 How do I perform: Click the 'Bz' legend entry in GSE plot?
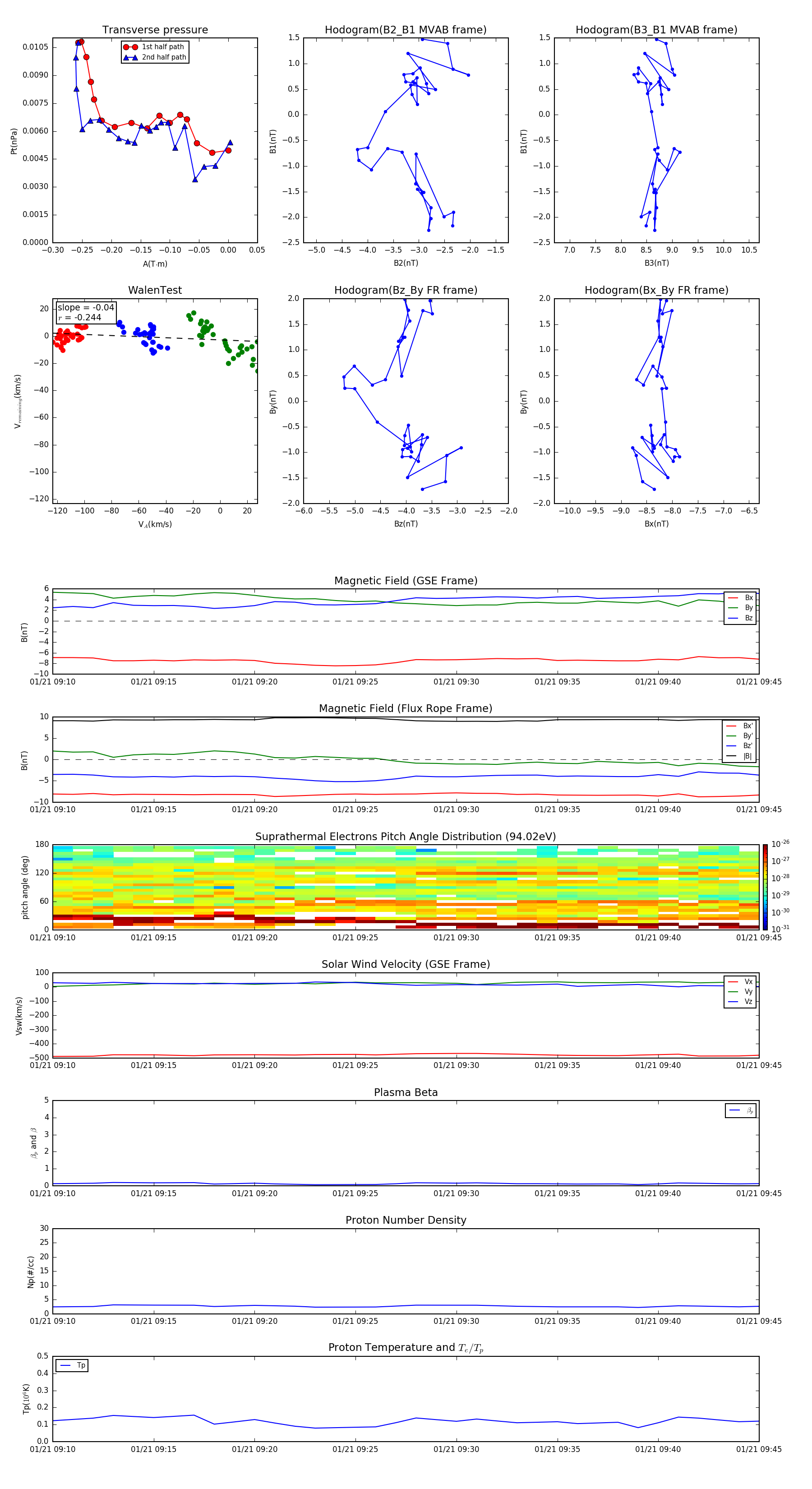click(x=740, y=618)
